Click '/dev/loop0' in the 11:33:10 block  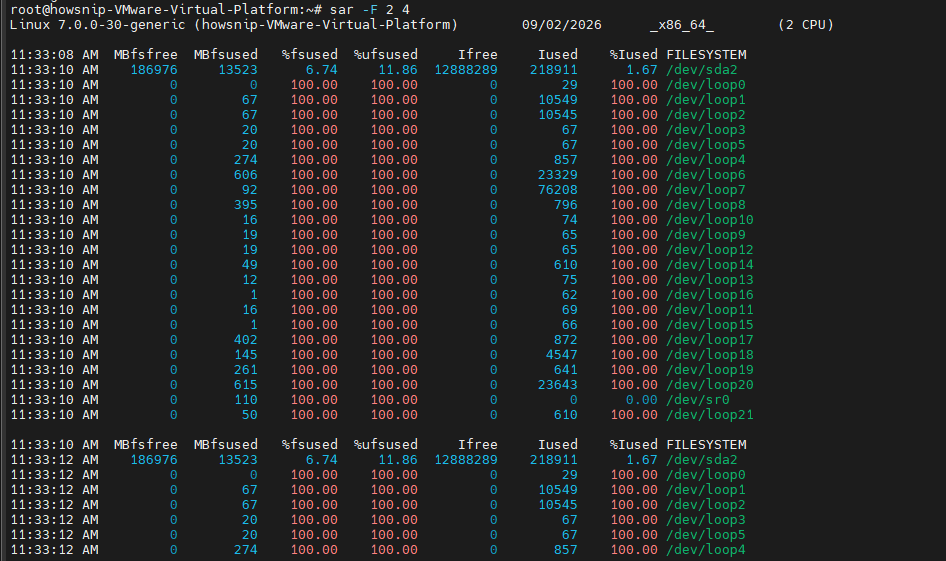tap(706, 84)
